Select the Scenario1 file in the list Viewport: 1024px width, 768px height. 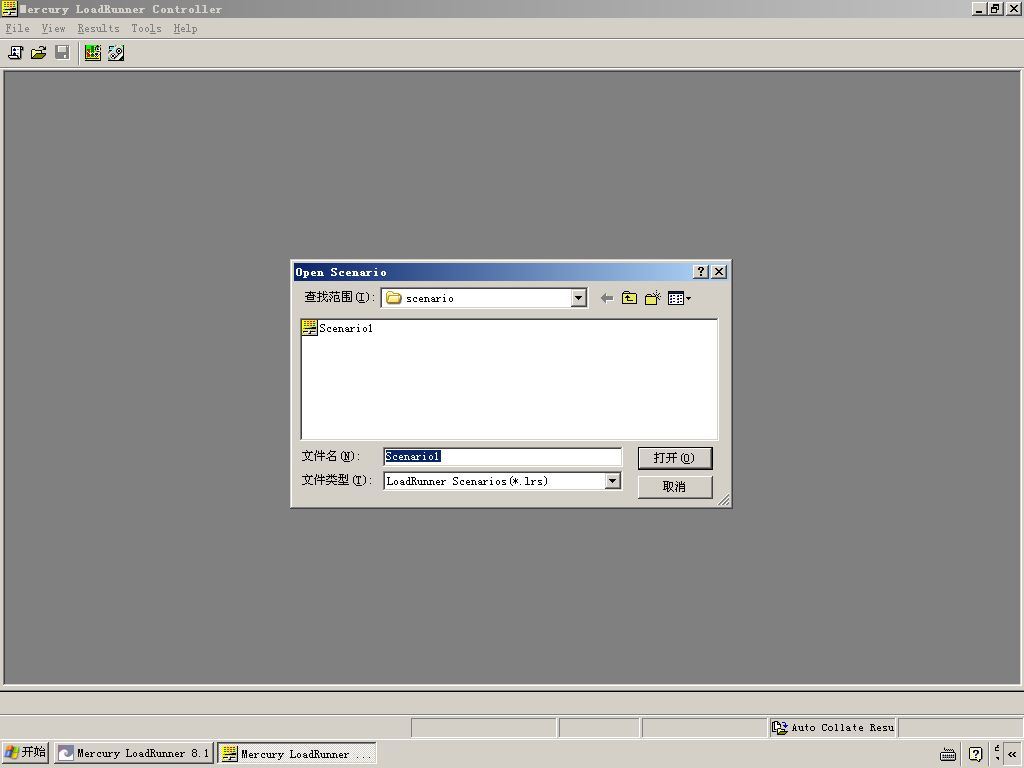tap(338, 328)
